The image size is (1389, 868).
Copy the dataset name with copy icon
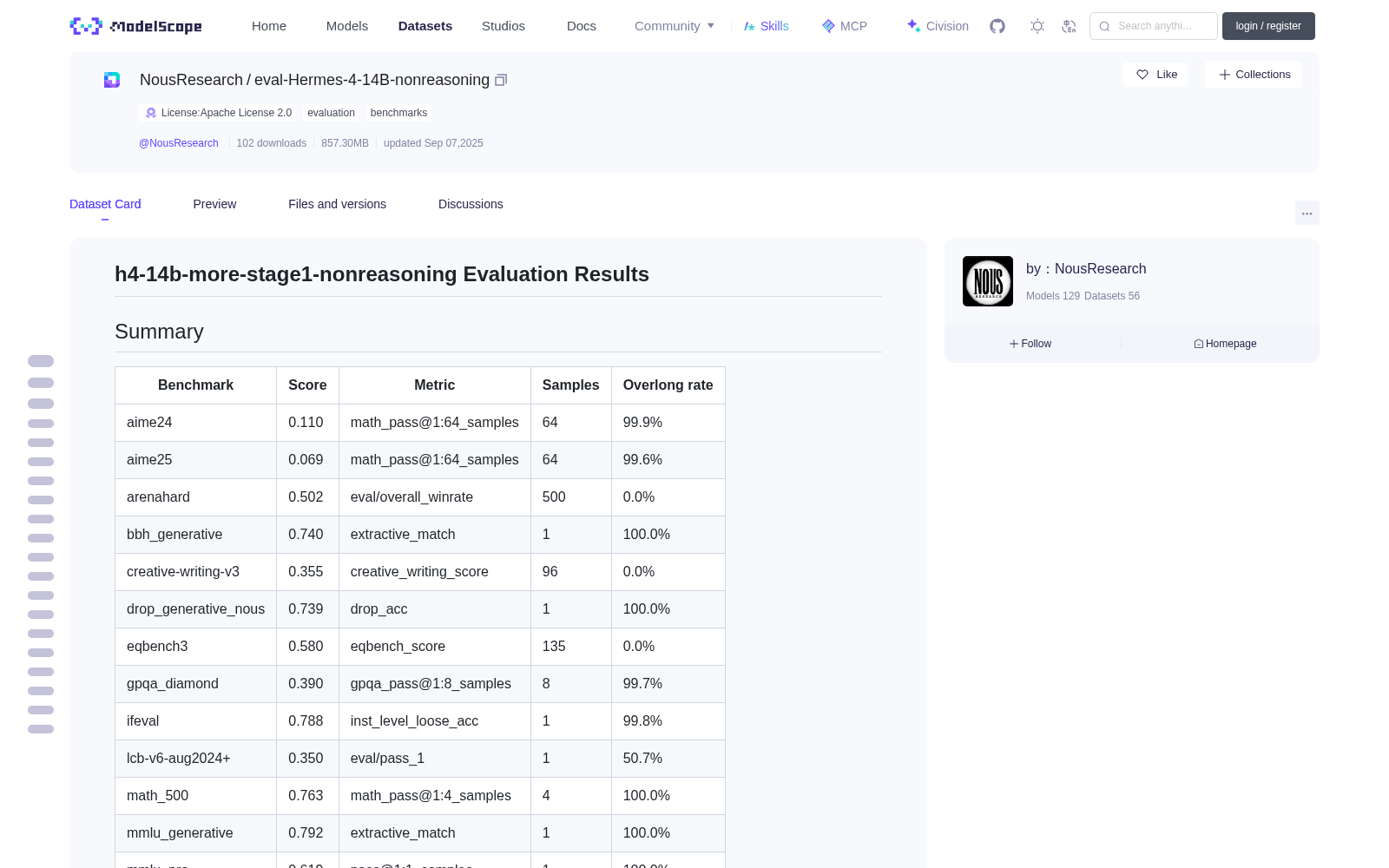pos(501,80)
